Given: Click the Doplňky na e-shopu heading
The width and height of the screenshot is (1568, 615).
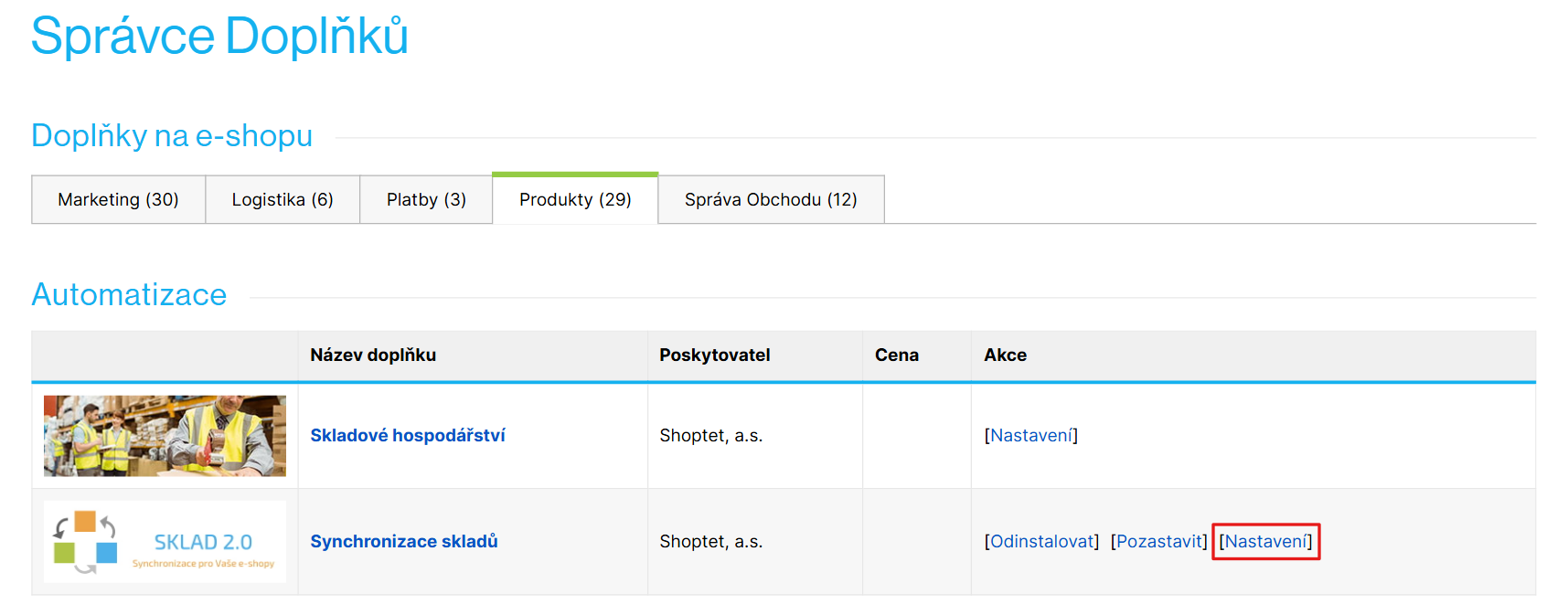Looking at the screenshot, I should (x=172, y=136).
